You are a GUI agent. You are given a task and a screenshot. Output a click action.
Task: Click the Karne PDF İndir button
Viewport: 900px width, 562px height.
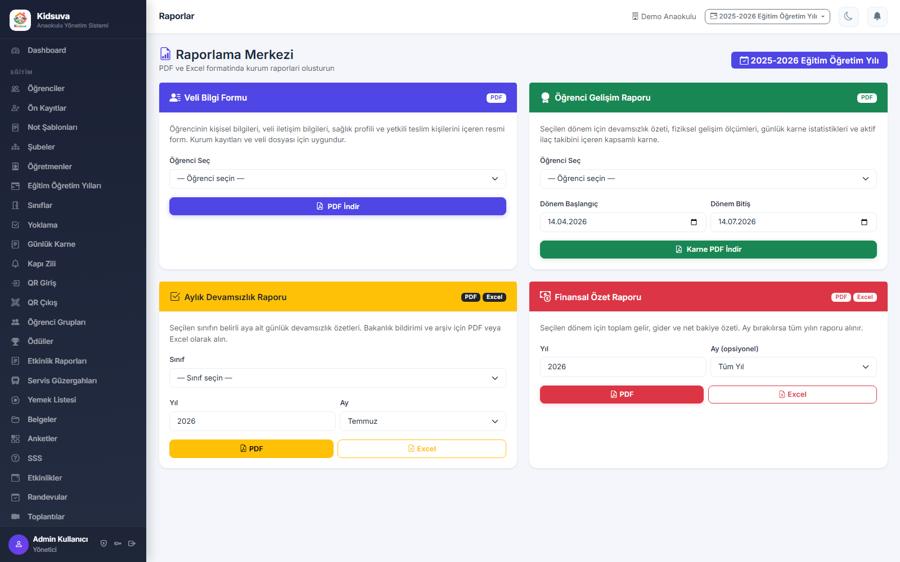[708, 249]
